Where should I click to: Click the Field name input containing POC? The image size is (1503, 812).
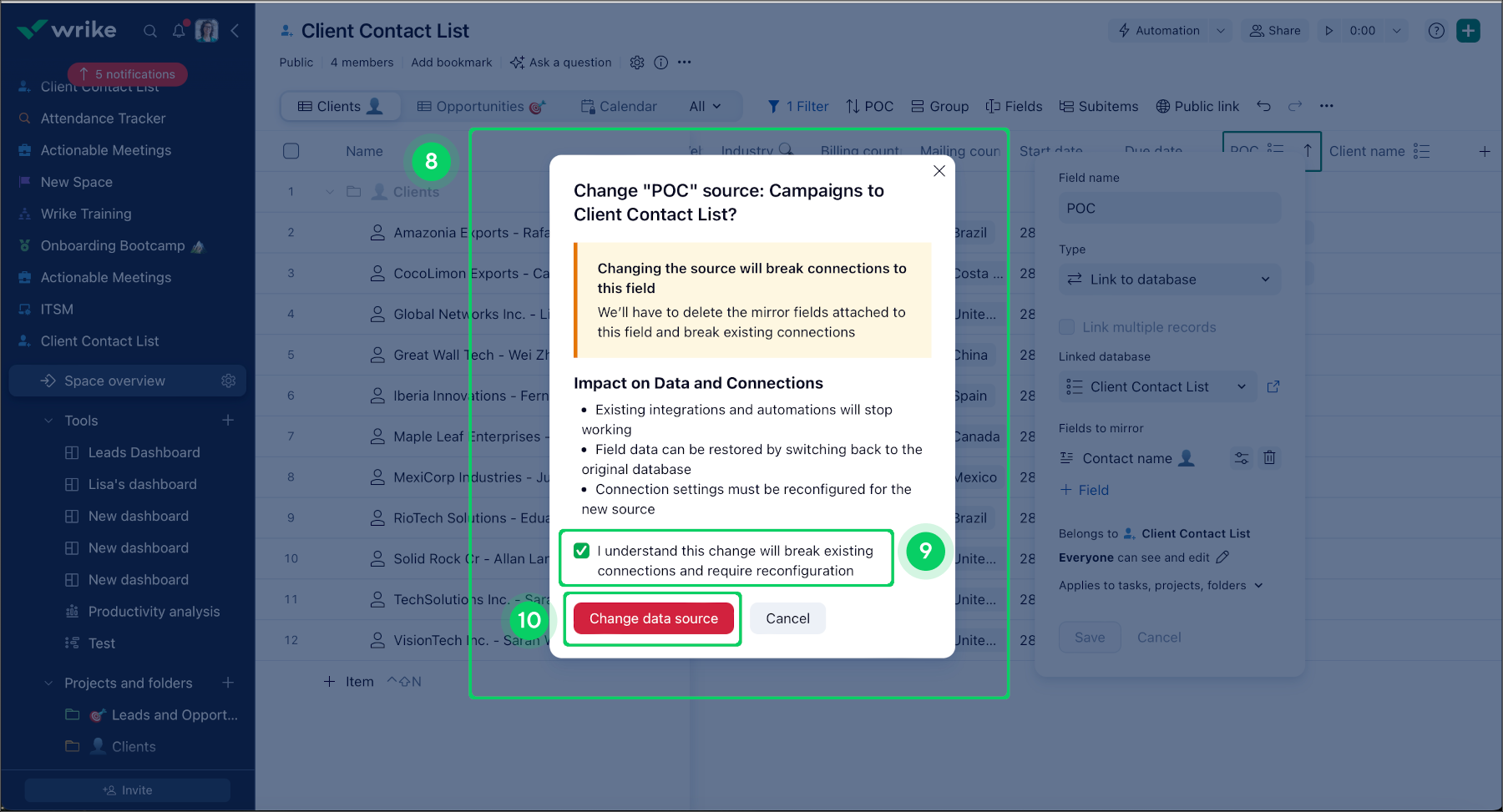[1169, 208]
